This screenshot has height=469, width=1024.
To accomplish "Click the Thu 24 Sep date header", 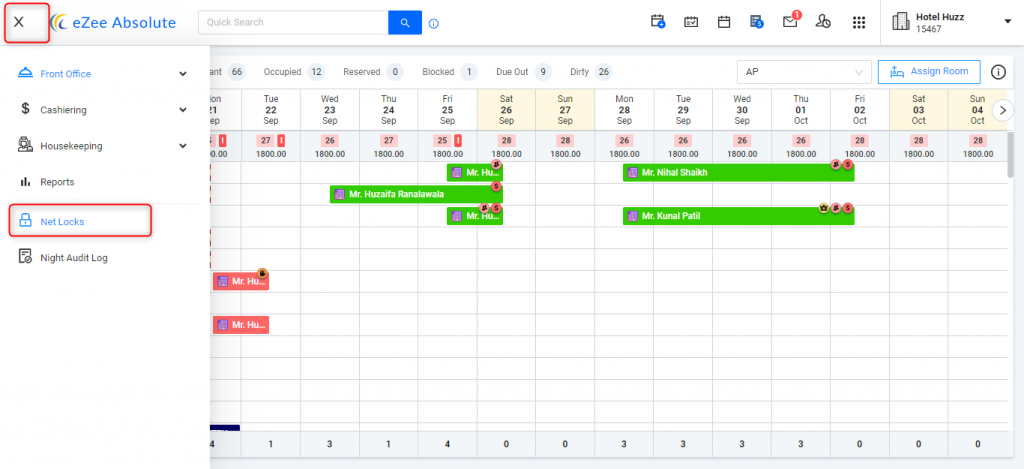I will coord(389,110).
